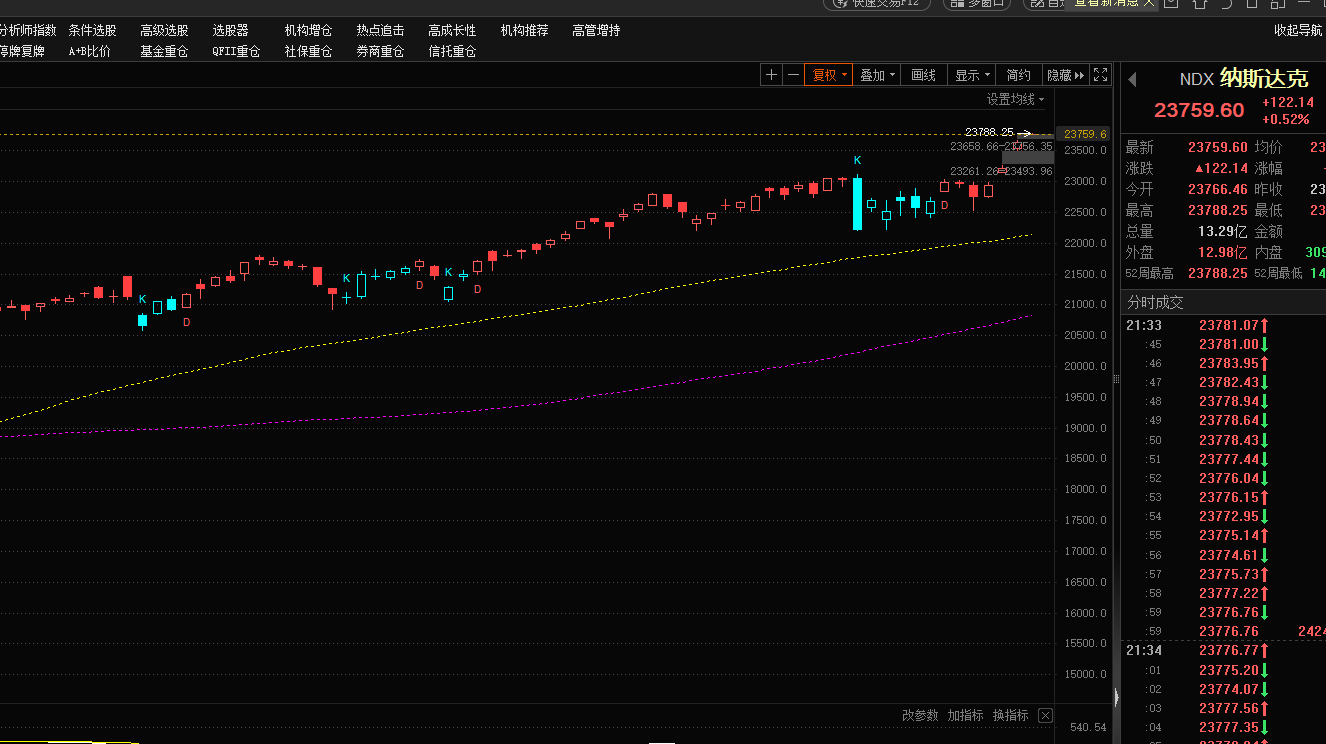Viewport: 1326px width, 744px height.
Task: Select the :46 trade row 23783.95
Action: [1224, 363]
